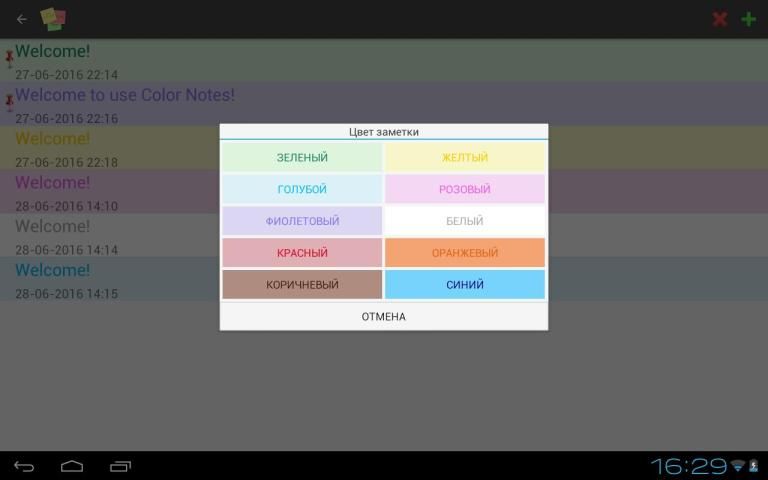This screenshot has width=768, height=480.
Task: Choose the ЖЕЛТЫЙ yellow color
Action: (465, 157)
